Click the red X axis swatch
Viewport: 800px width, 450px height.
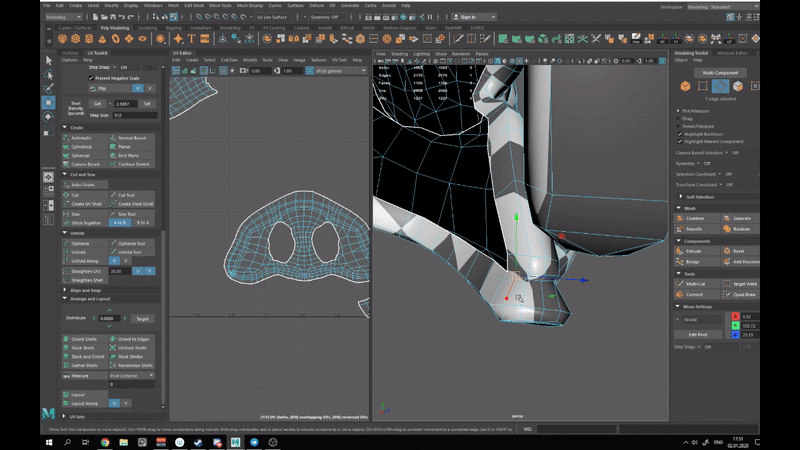tap(736, 316)
